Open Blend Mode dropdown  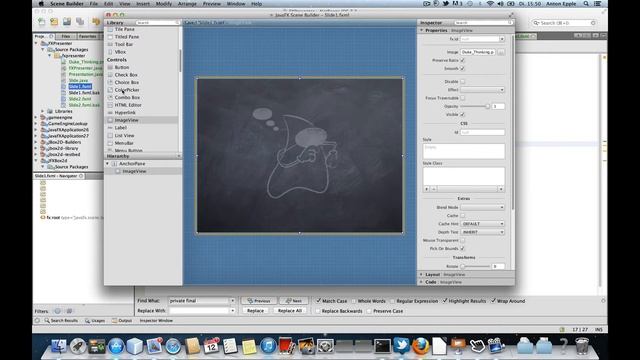tap(482, 207)
